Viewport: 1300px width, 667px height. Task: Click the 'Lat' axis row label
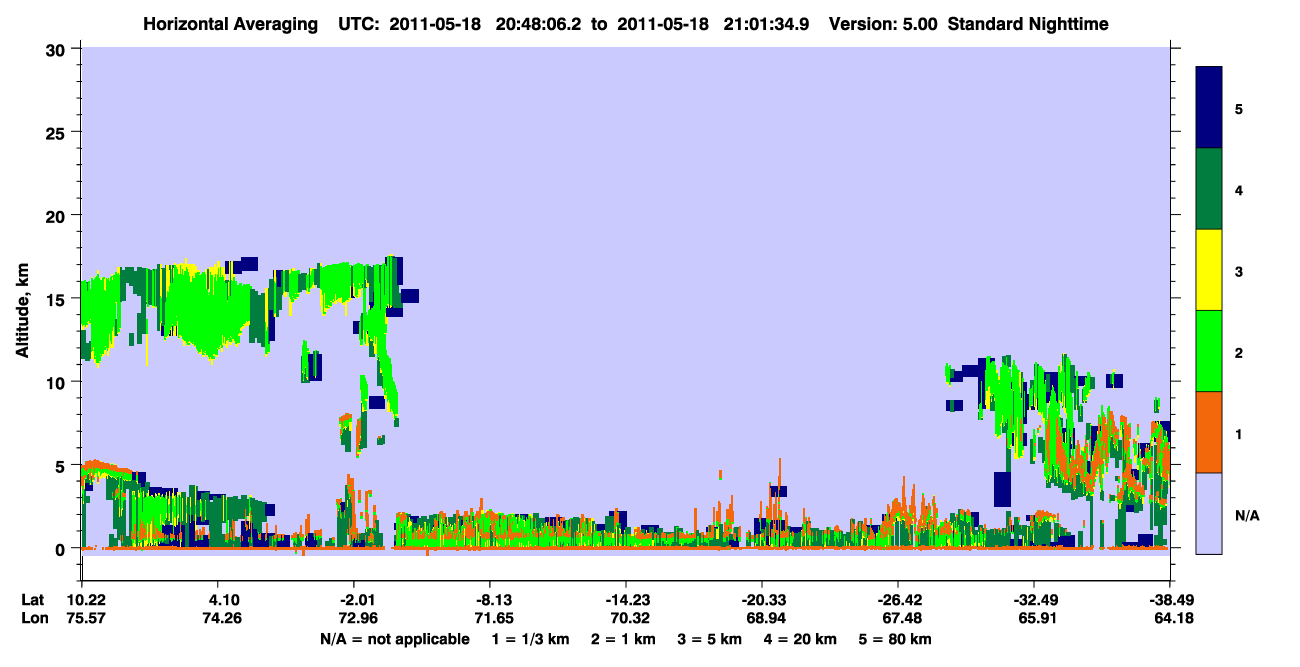click(x=32, y=600)
